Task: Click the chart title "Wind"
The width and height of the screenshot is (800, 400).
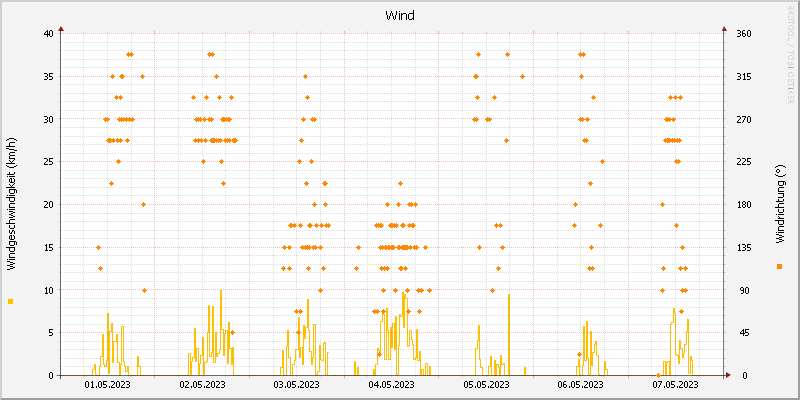Action: click(x=400, y=16)
